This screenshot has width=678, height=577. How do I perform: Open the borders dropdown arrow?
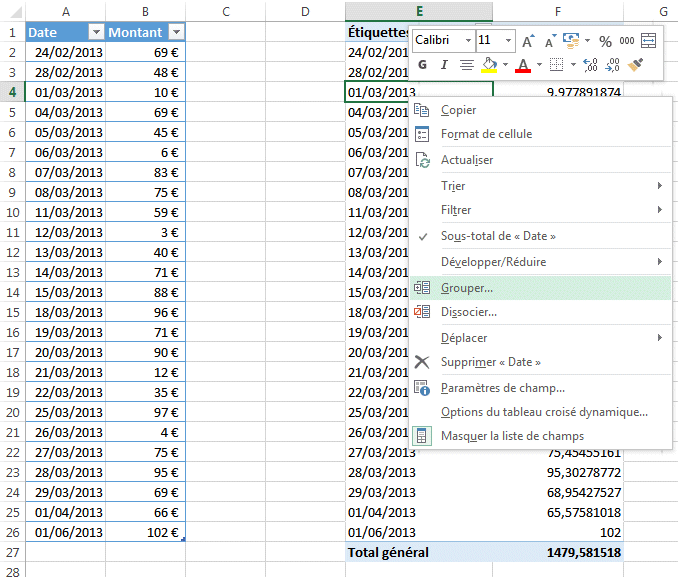tap(573, 65)
